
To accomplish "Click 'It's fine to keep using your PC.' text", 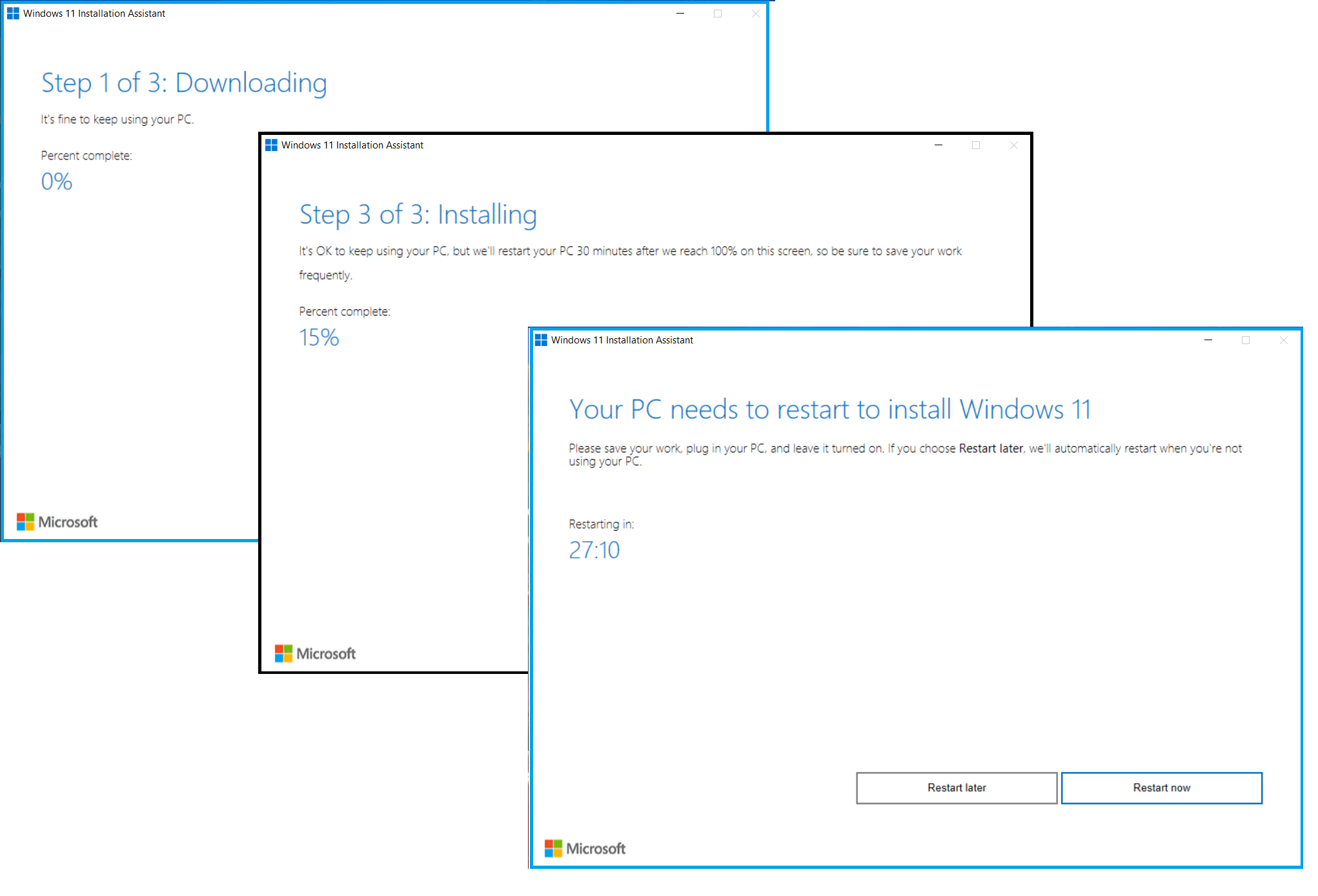I will pyautogui.click(x=117, y=119).
